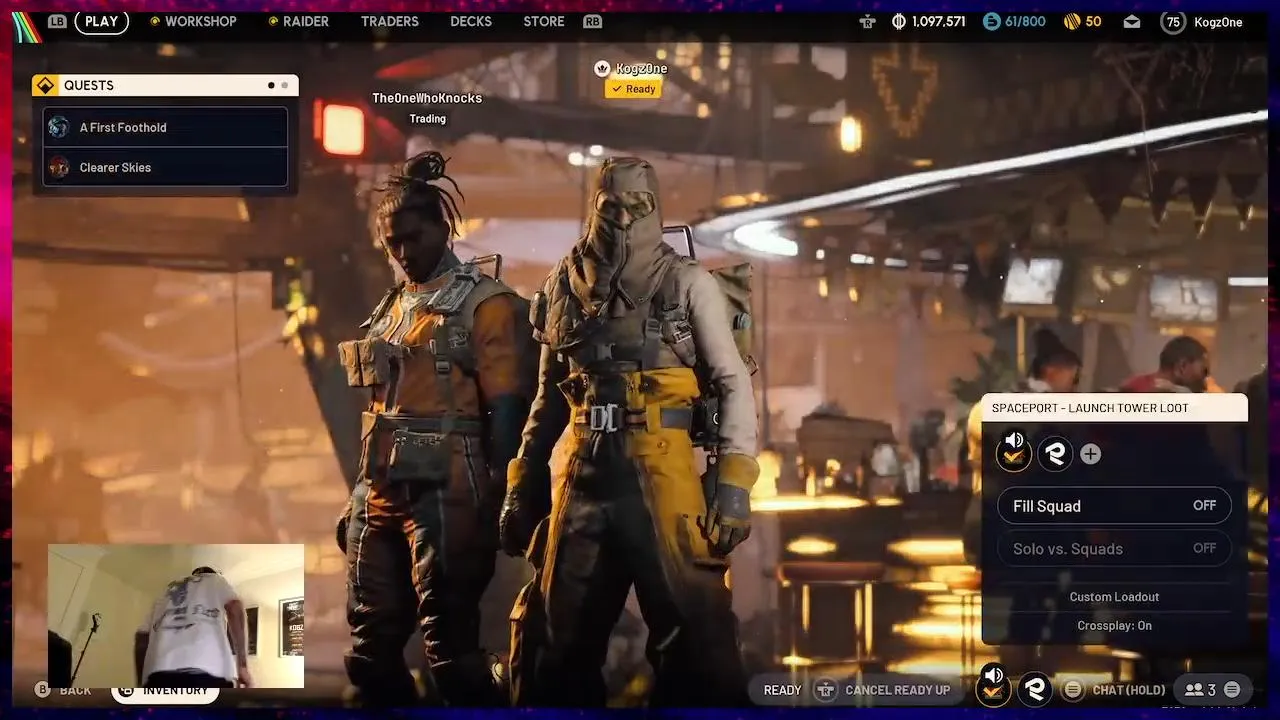
Task: Click the party leader crown icon beside KogzOne
Action: point(602,69)
